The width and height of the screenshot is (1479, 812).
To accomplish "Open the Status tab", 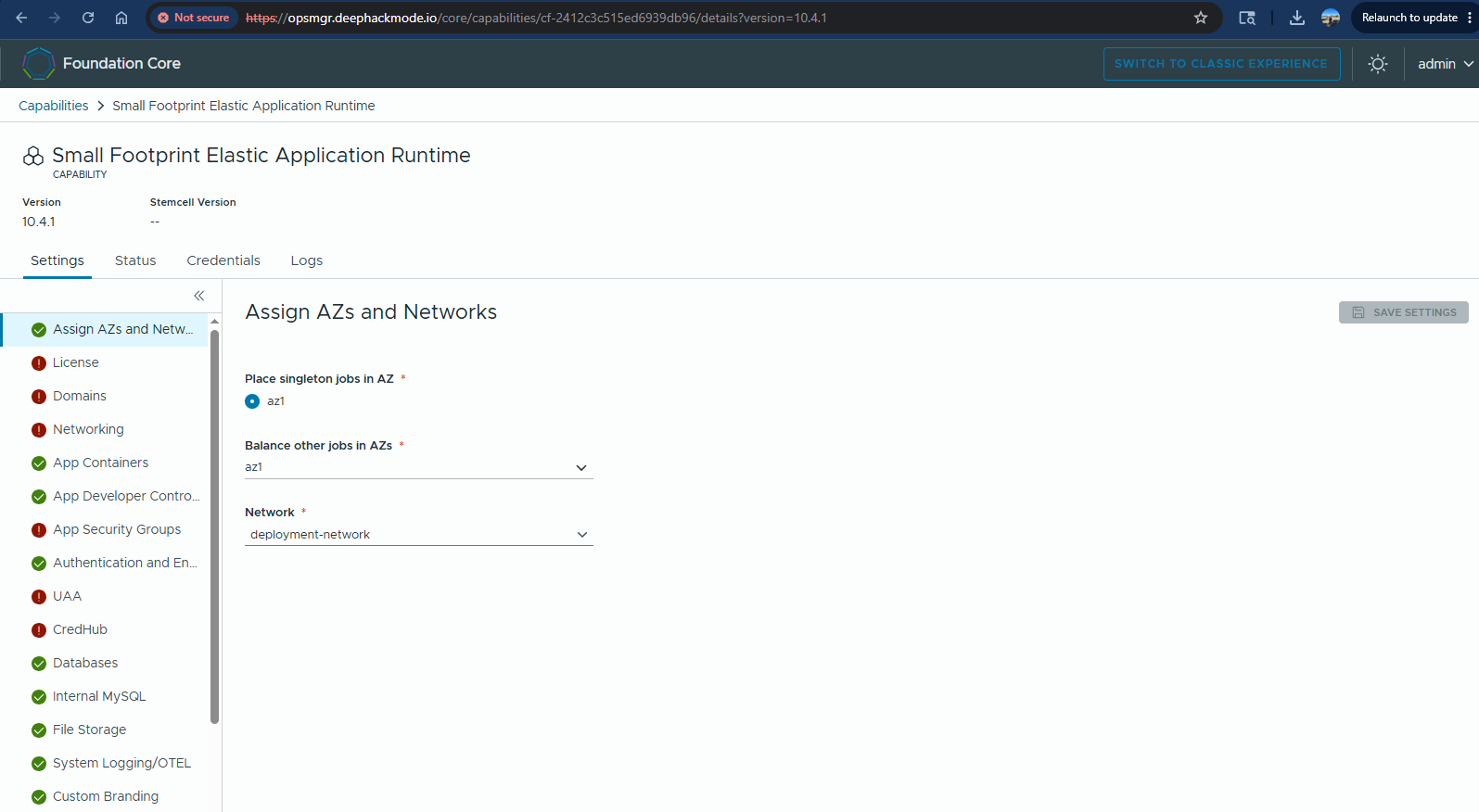I will (x=135, y=260).
